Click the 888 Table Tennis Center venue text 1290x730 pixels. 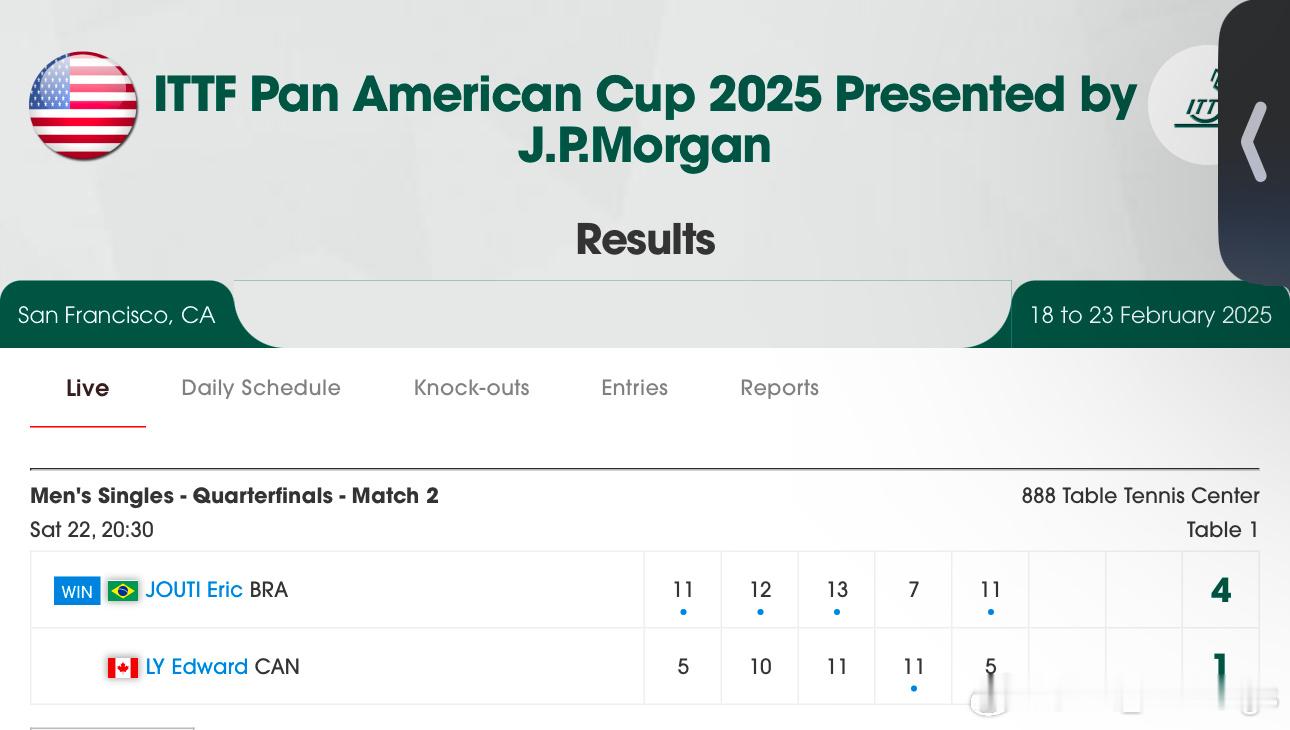point(1140,496)
